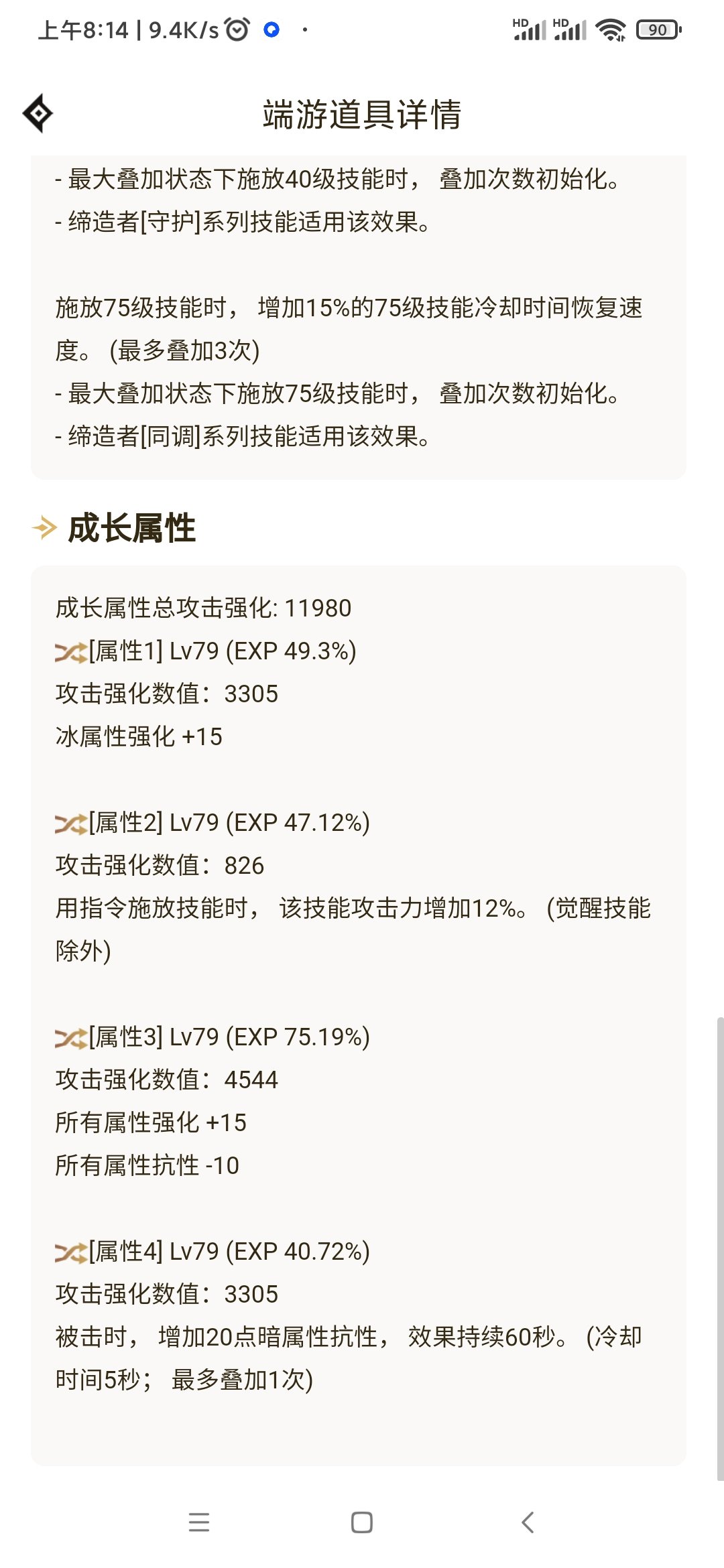Tap the battery indicator showing 90
The height and width of the screenshot is (1568, 724).
coord(658,29)
